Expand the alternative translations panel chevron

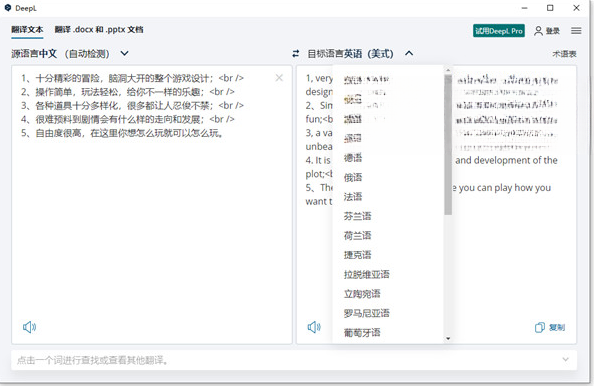(x=565, y=359)
